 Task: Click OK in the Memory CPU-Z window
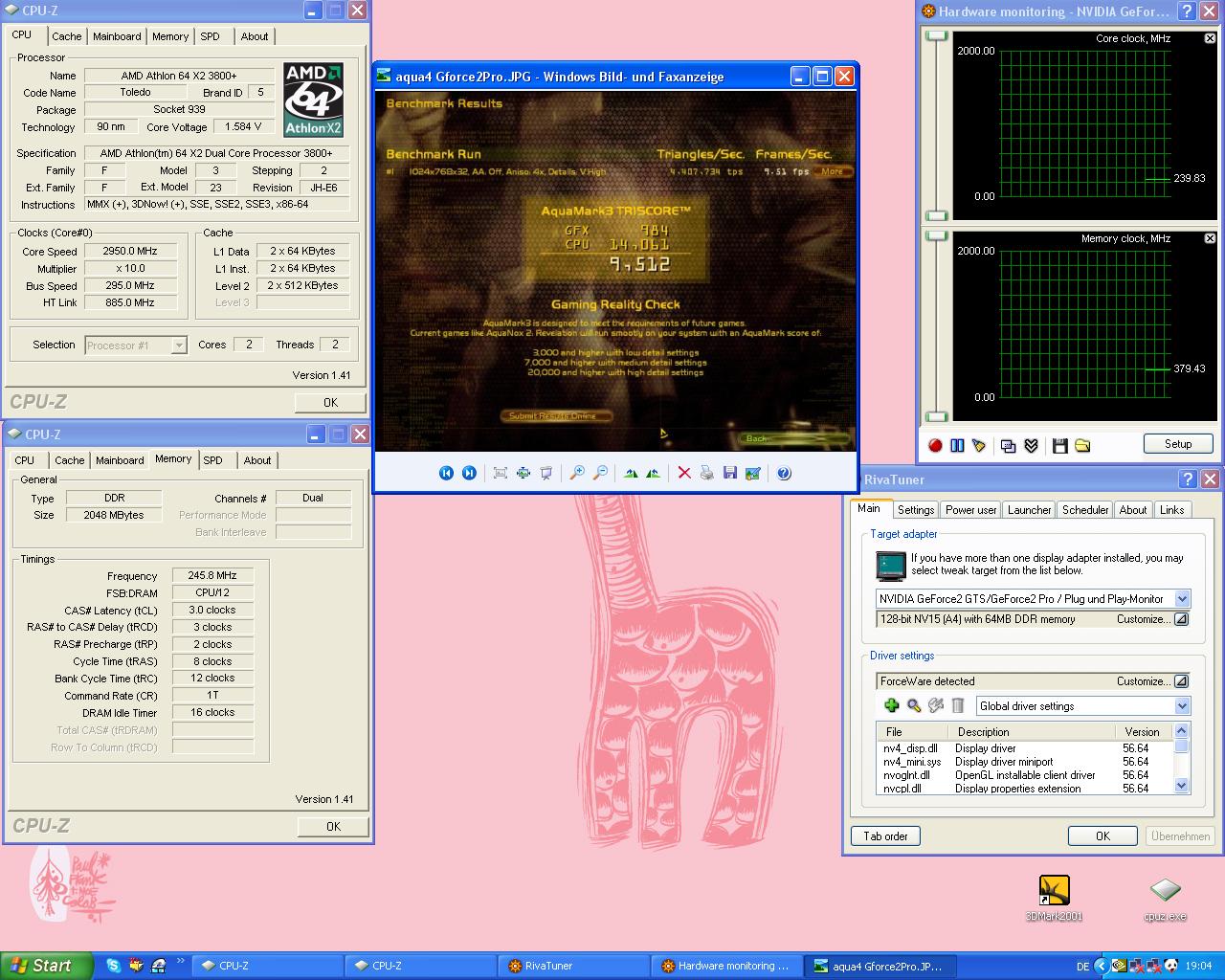coord(333,827)
